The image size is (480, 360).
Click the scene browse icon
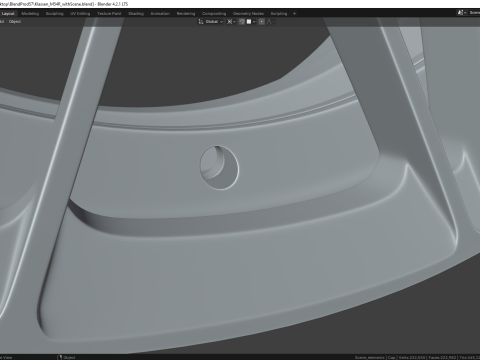[461, 13]
